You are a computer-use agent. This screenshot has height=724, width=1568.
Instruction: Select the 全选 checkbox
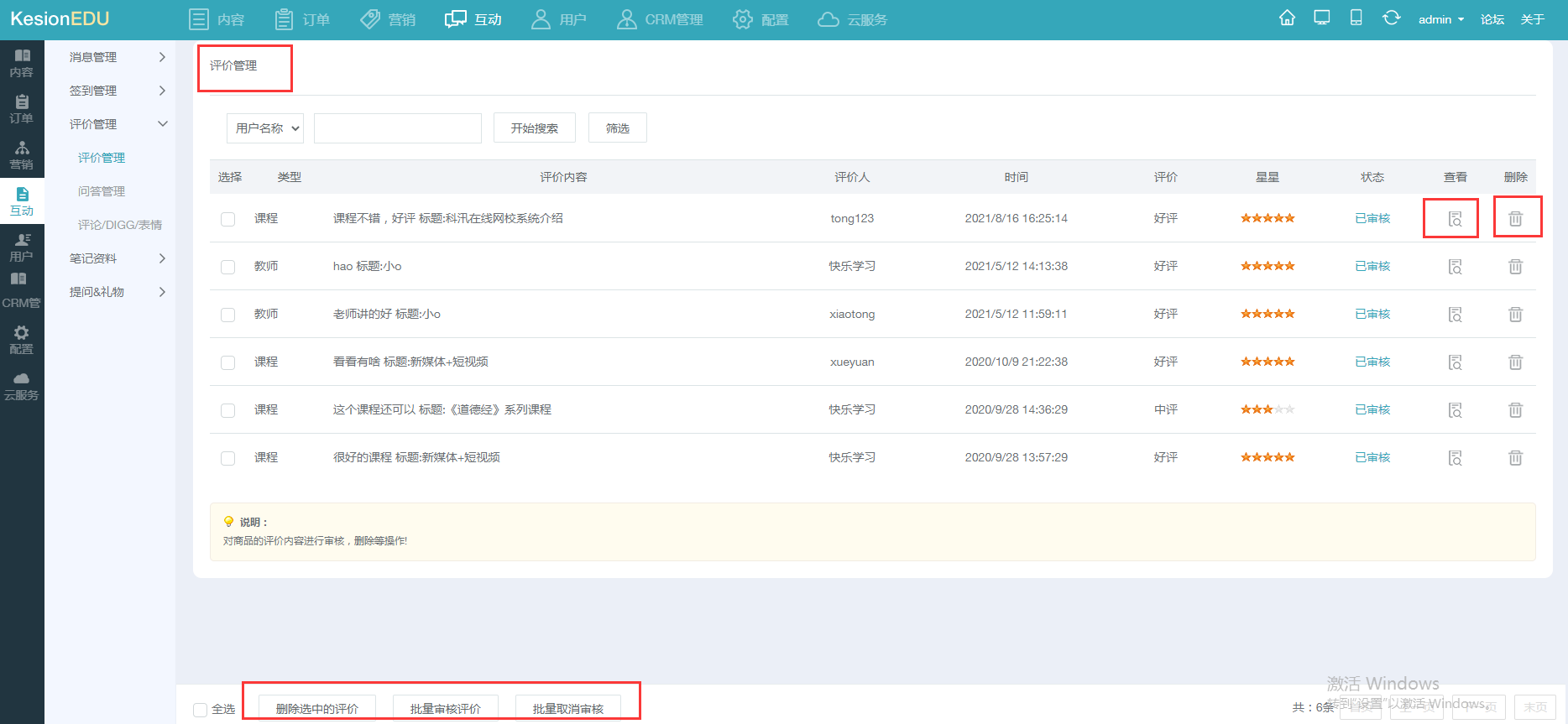coord(201,710)
